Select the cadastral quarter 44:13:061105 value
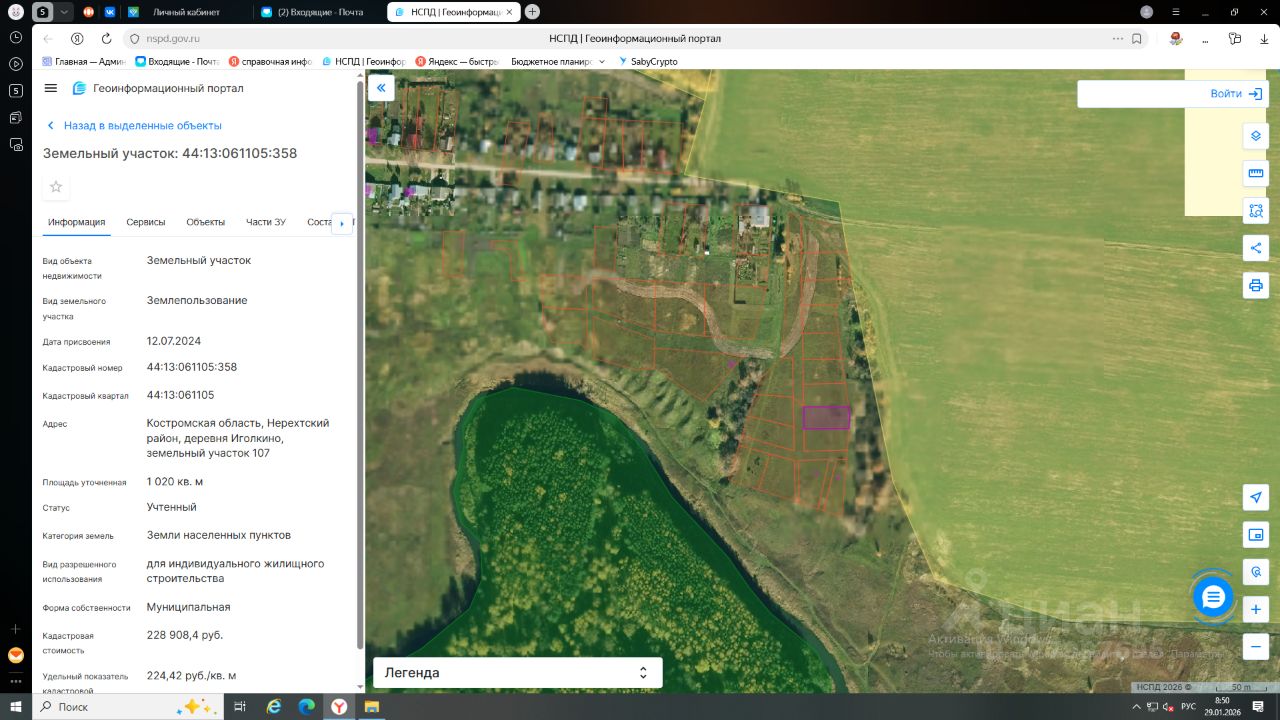 tap(180, 395)
